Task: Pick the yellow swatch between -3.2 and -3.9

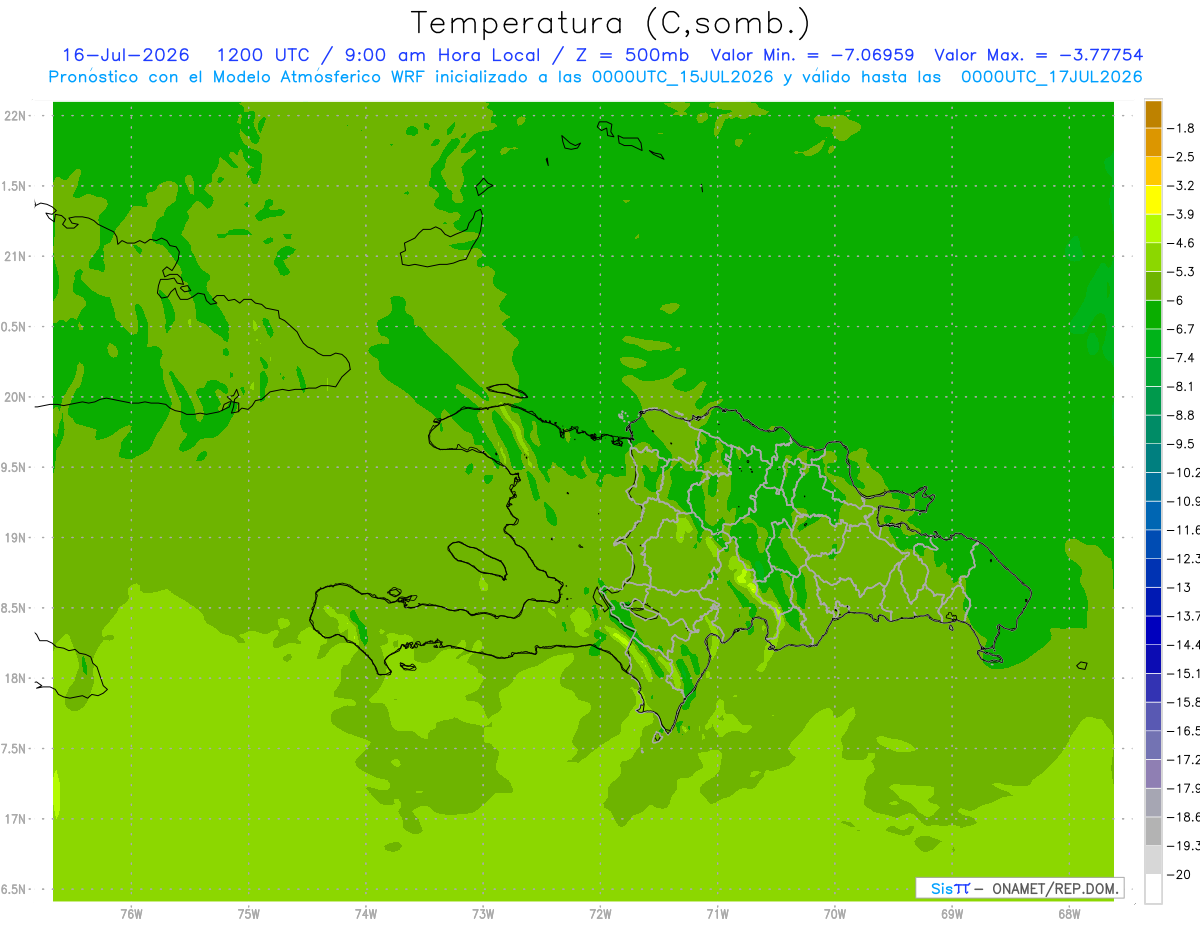Action: 1153,200
